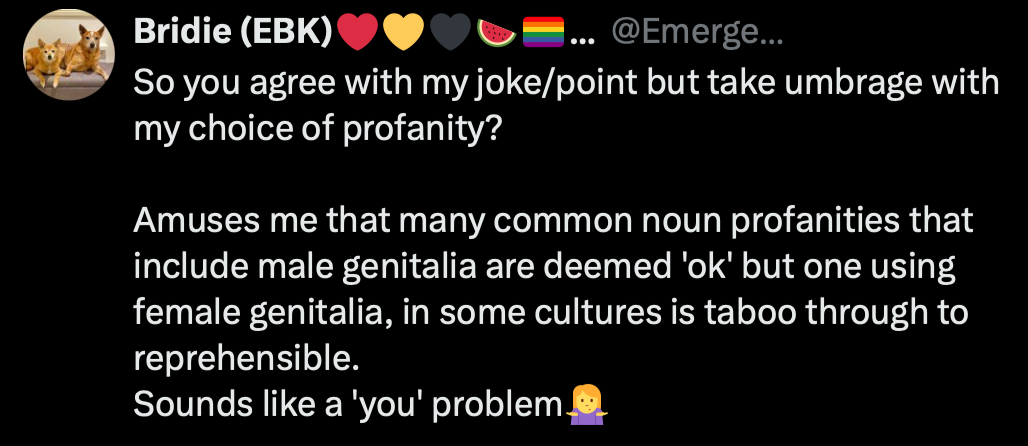Click the red heart emoji in name
Screen dimensions: 1028x446
click(358, 36)
